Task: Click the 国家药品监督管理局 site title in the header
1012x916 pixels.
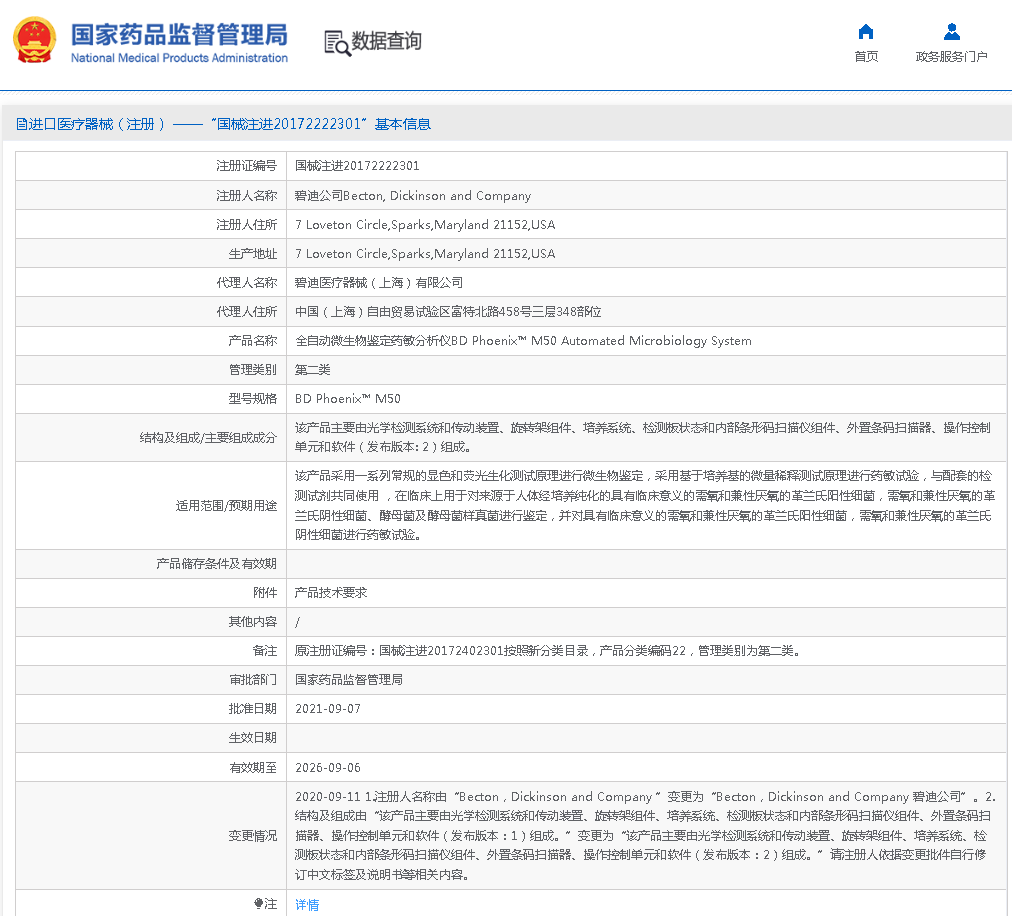Action: (179, 35)
